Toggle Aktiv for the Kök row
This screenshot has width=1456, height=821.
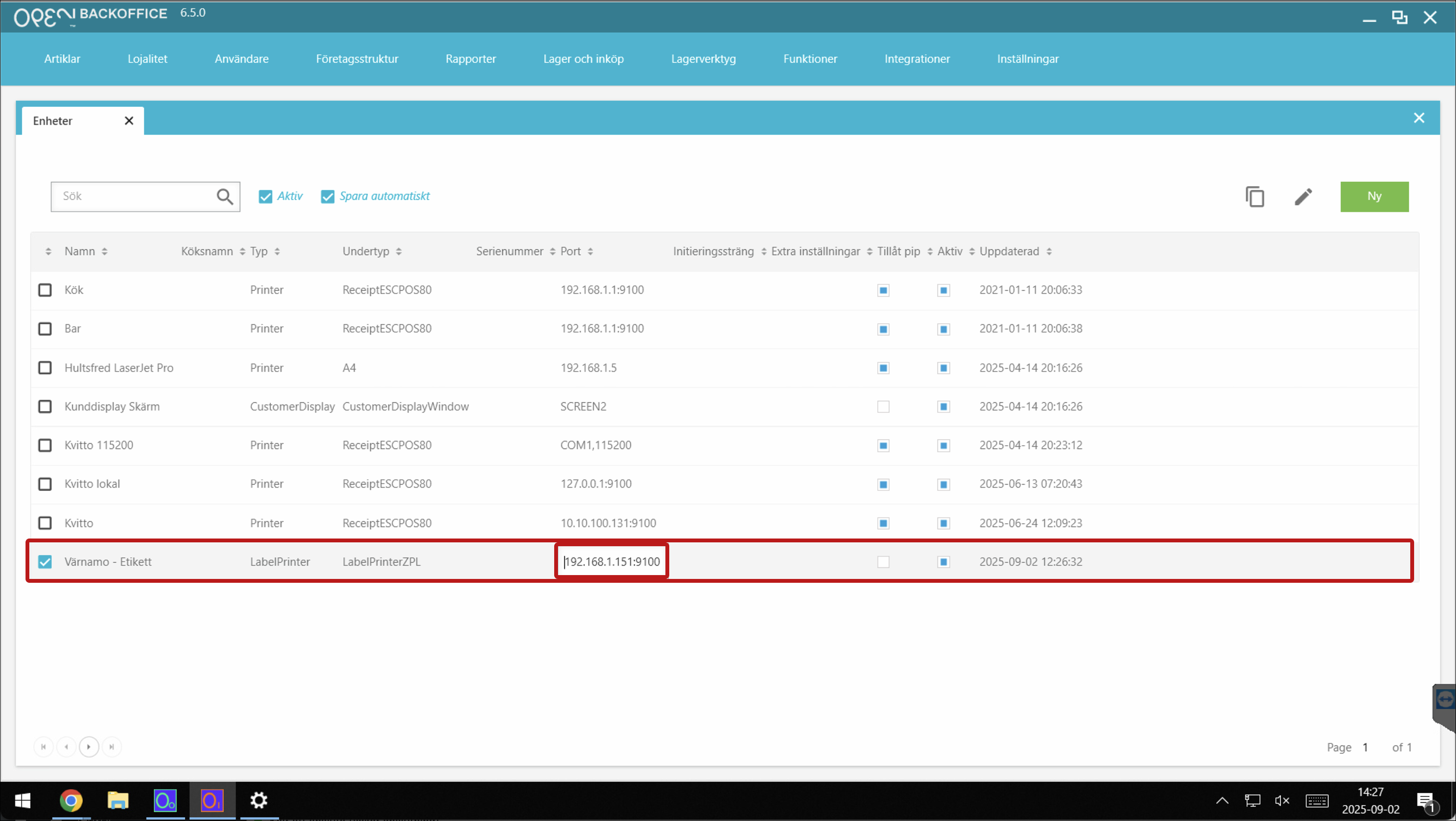(943, 290)
